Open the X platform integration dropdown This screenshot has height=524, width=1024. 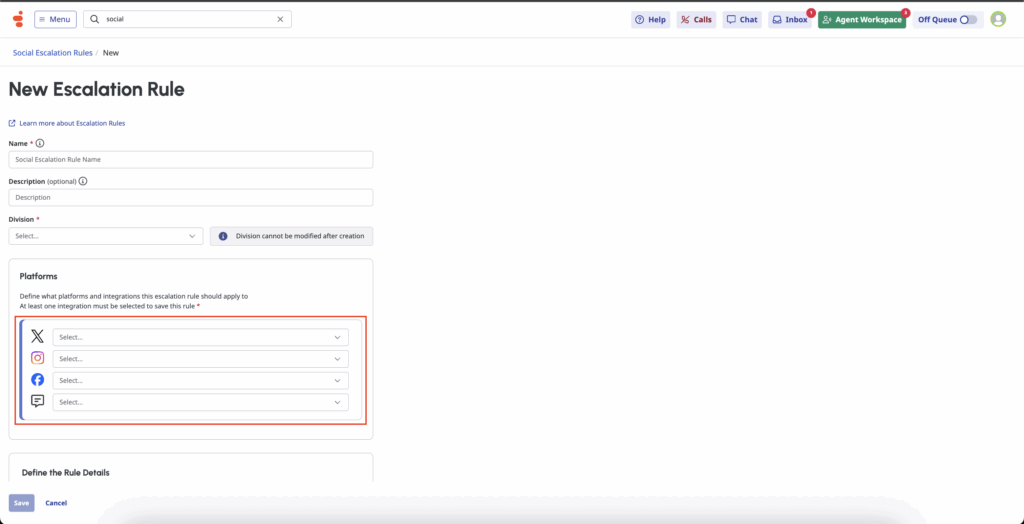coord(200,337)
